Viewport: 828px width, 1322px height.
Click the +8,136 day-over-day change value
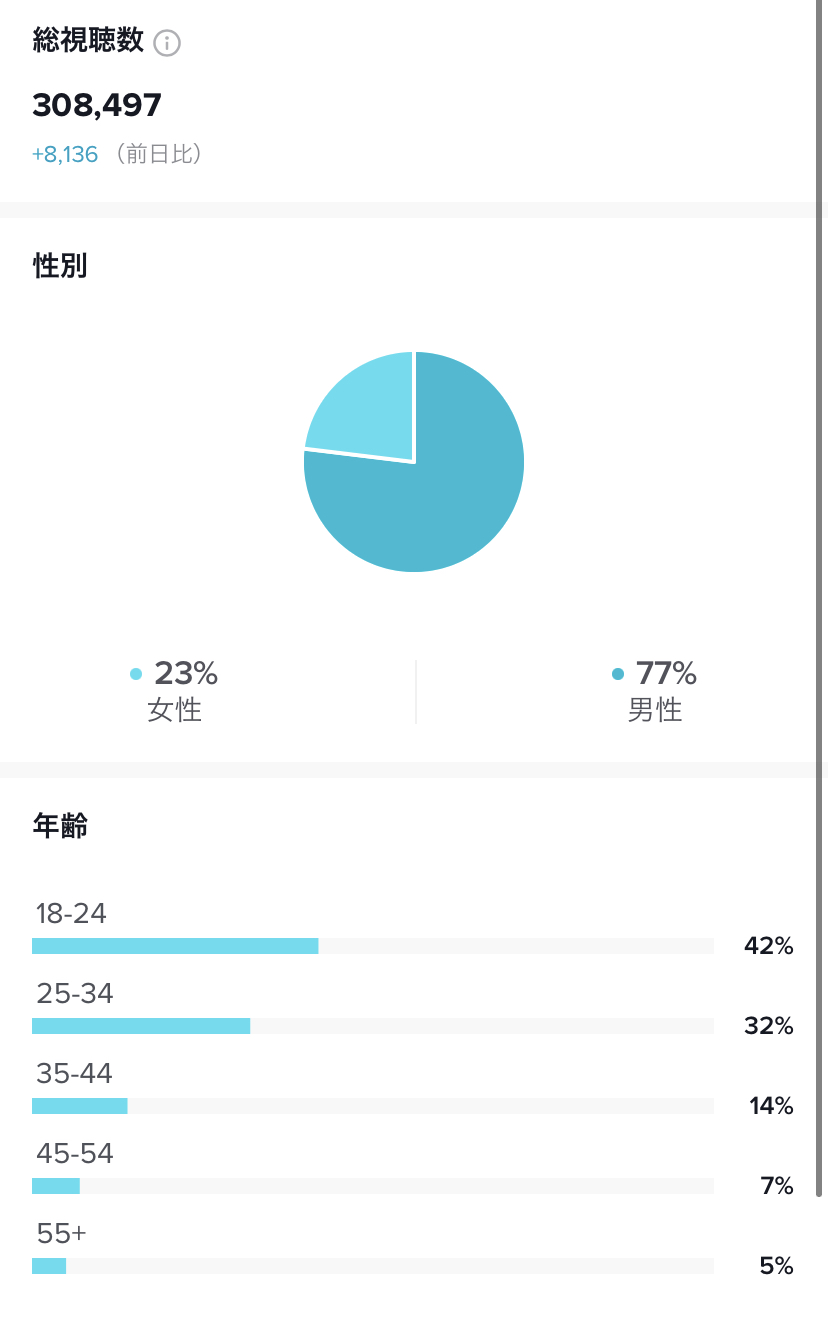pyautogui.click(x=65, y=155)
